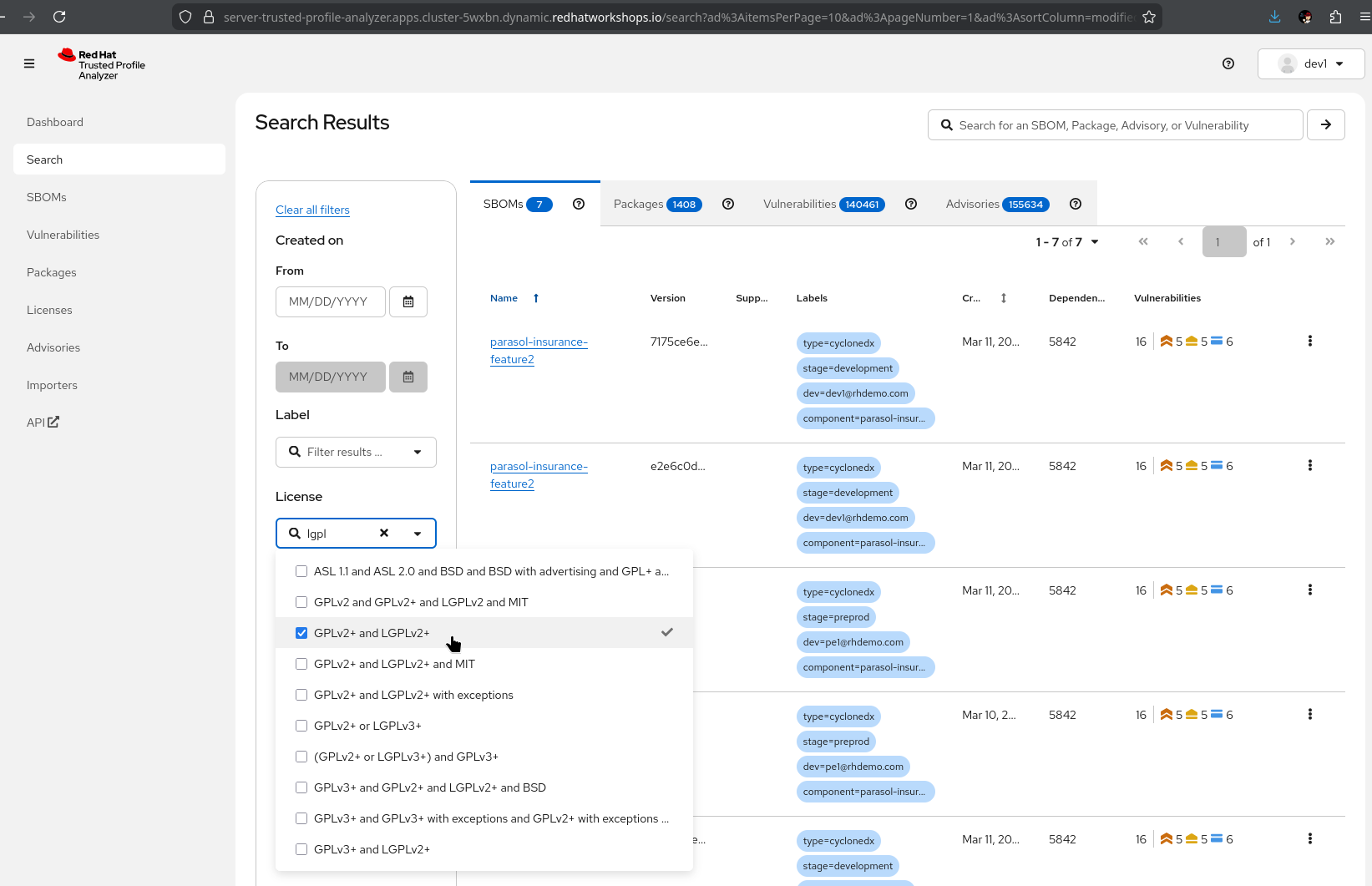Open the sidebar navigation hamburger menu

click(x=29, y=63)
